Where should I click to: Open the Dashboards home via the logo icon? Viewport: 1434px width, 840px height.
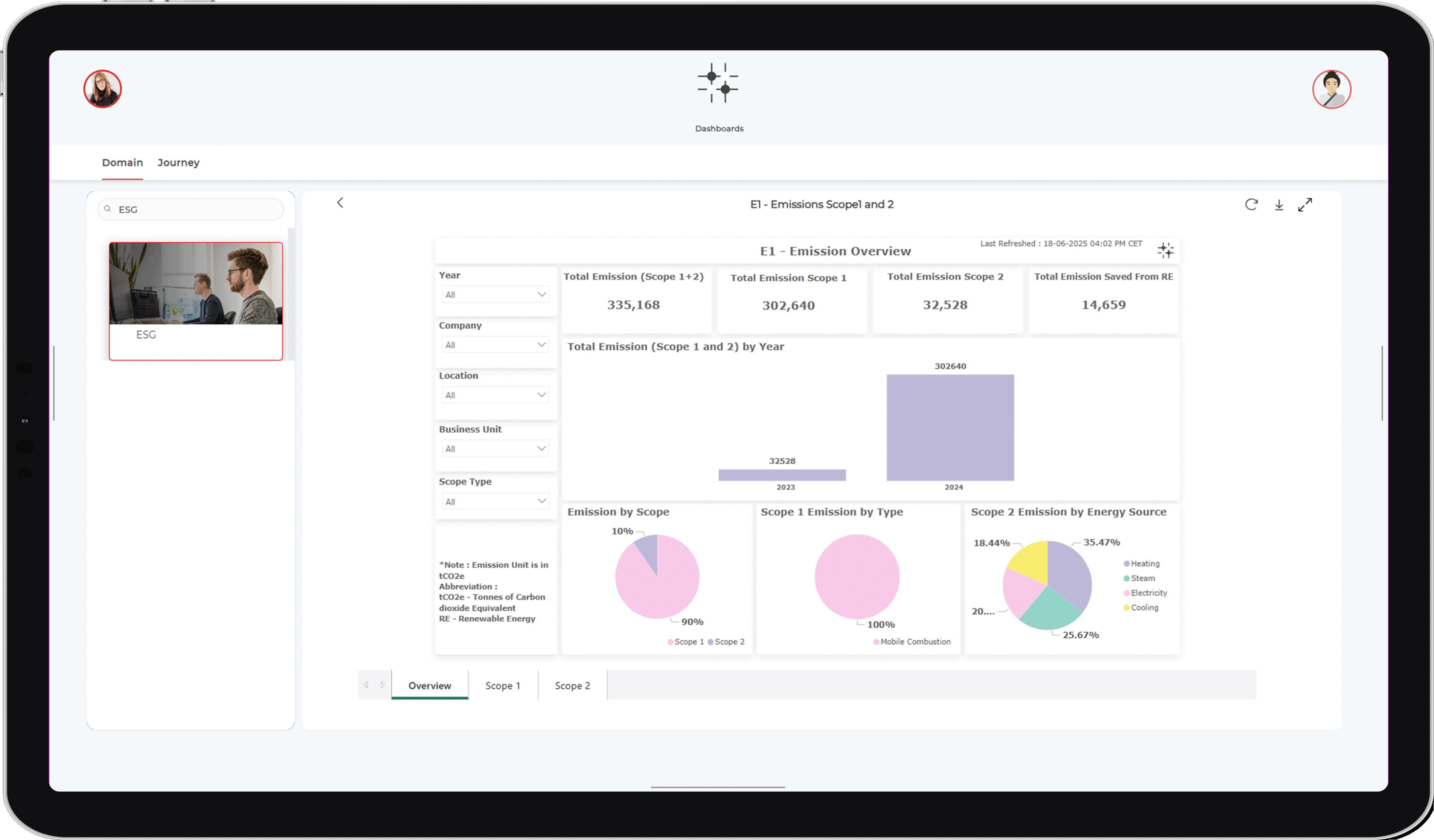(x=719, y=83)
